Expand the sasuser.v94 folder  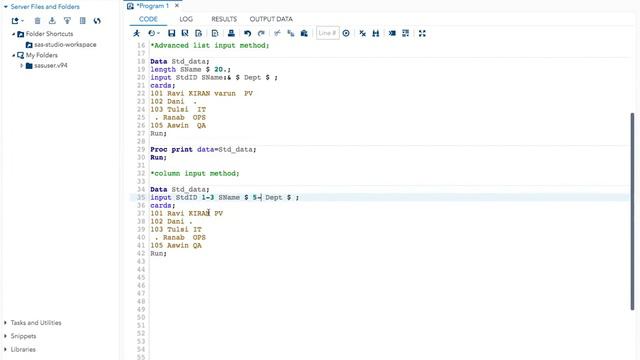[x=22, y=66]
